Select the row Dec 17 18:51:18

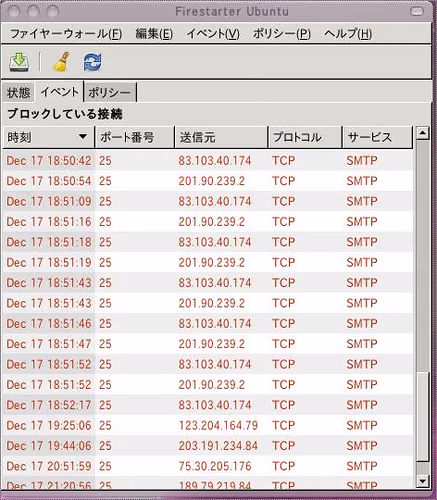[x=208, y=242]
